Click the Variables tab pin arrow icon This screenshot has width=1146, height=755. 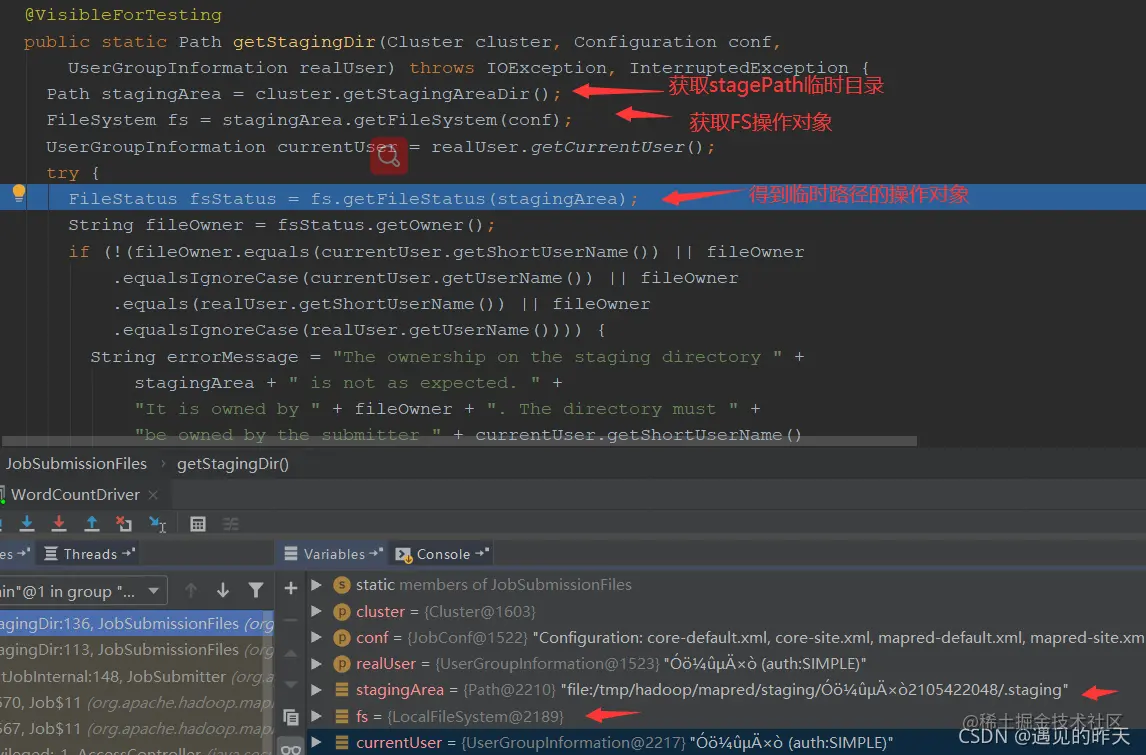tap(375, 553)
